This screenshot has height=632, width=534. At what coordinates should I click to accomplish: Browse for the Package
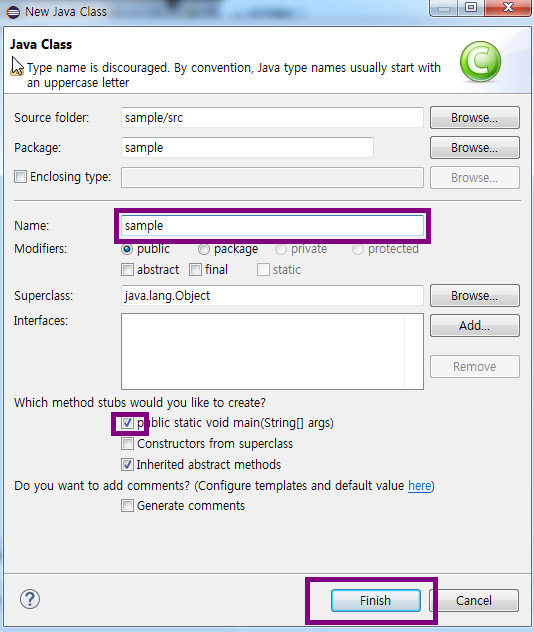pos(475,148)
